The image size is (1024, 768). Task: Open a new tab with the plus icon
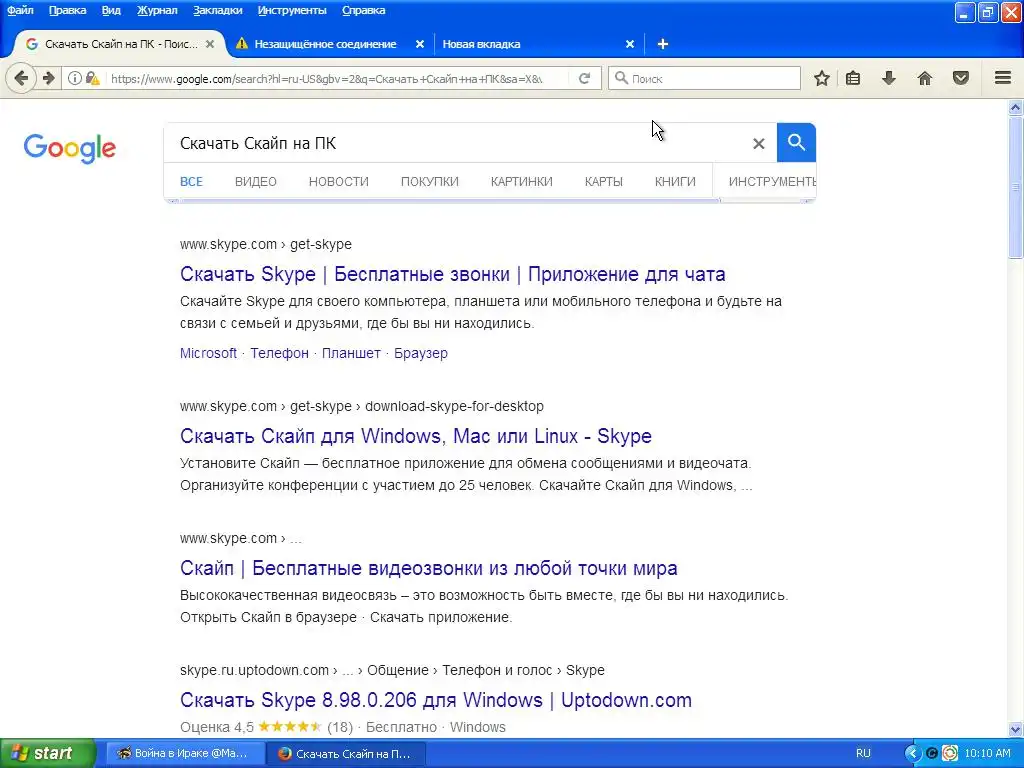[x=662, y=44]
